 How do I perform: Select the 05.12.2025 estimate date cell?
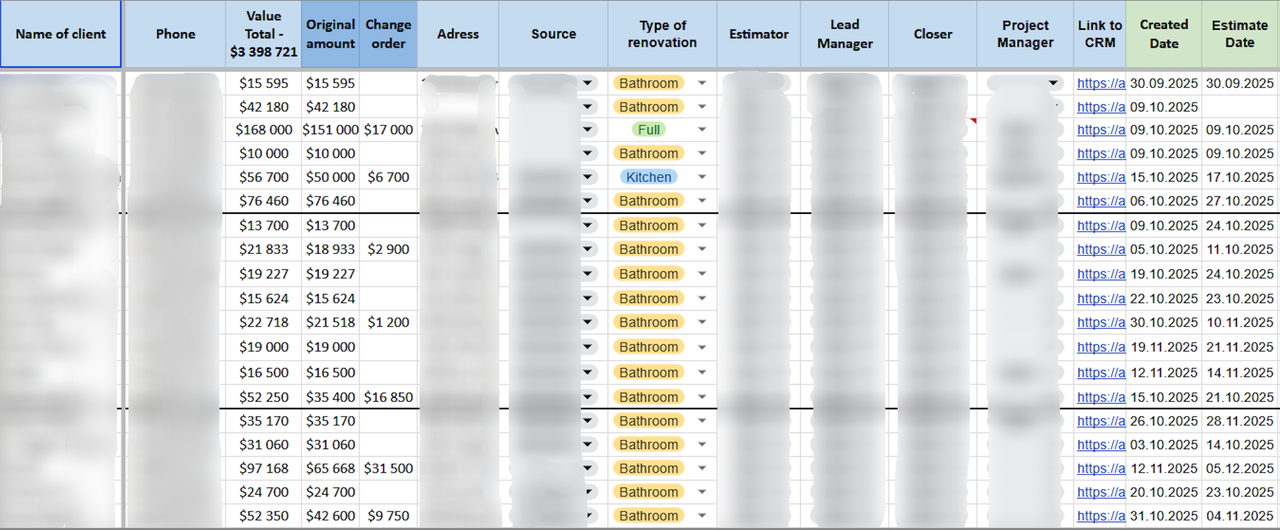pyautogui.click(x=1240, y=469)
